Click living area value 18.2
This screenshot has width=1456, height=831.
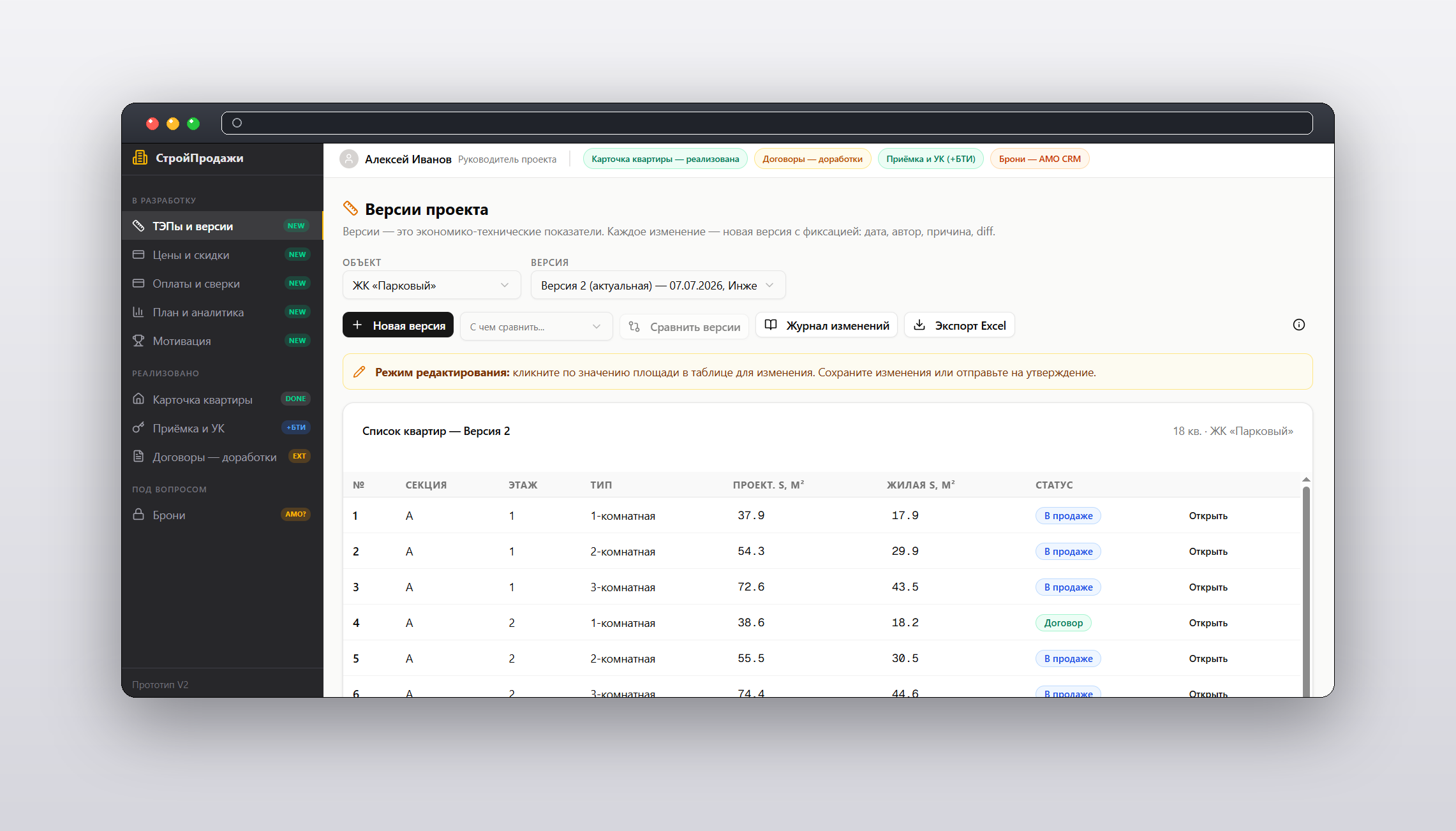tap(905, 622)
